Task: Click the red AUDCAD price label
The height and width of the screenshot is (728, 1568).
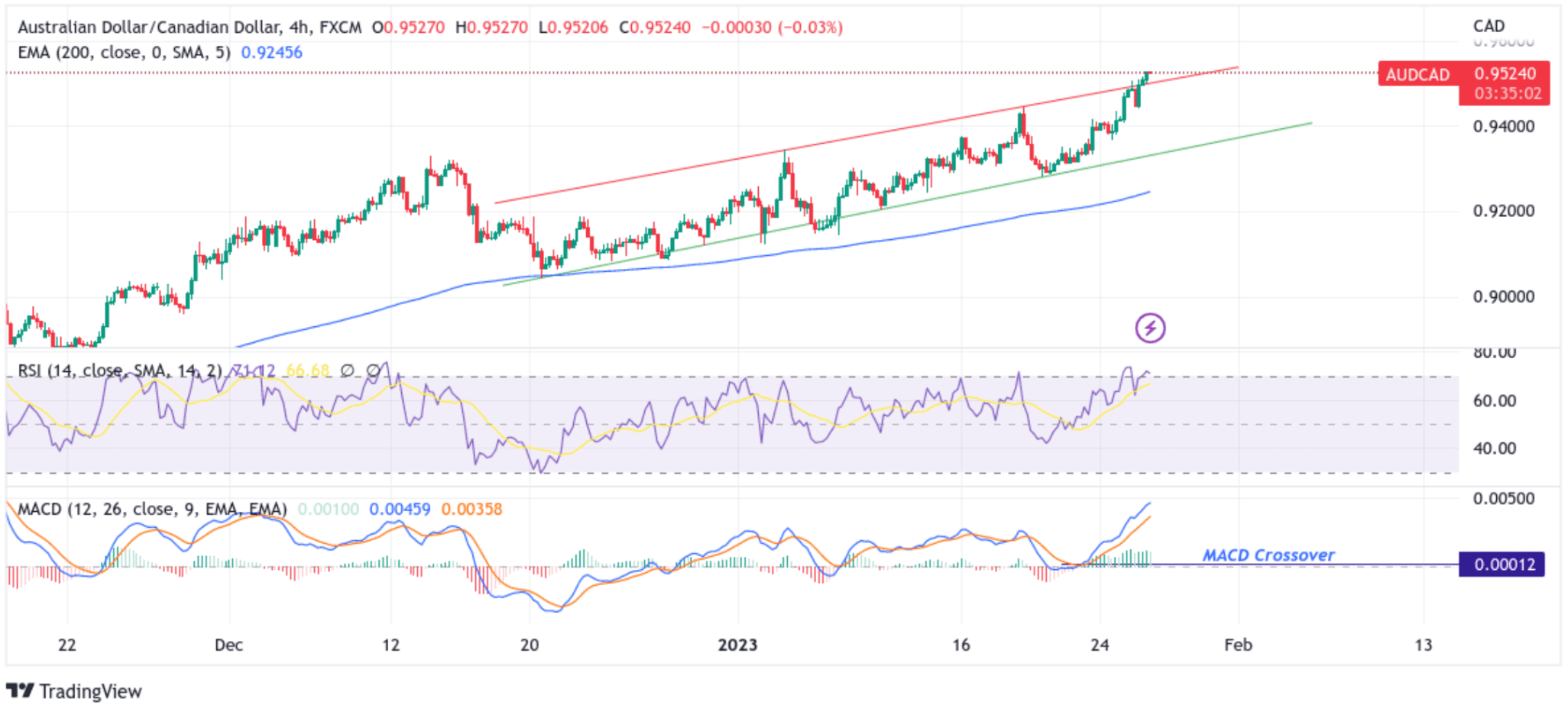Action: 1417,75
